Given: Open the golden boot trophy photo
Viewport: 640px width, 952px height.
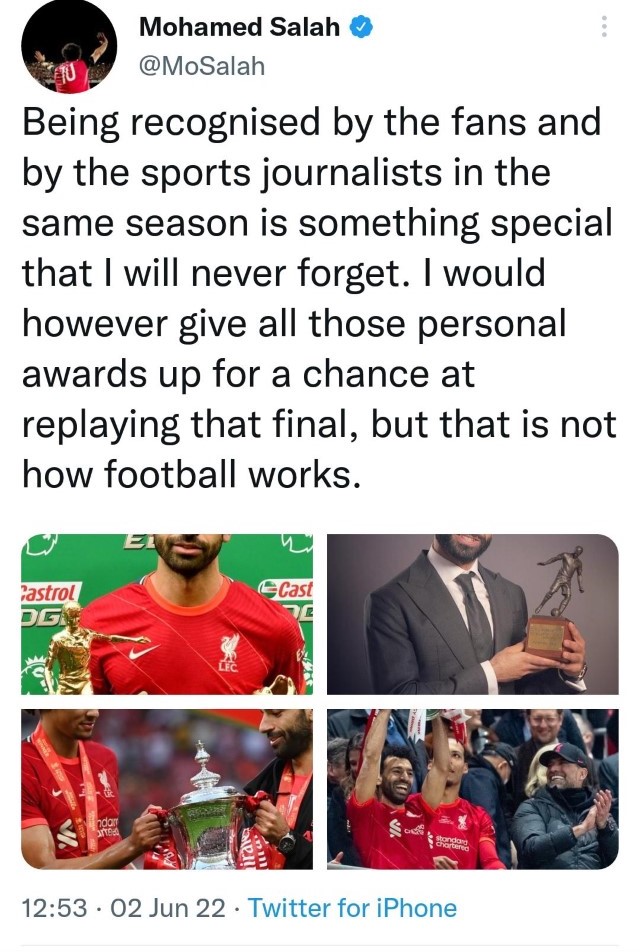Looking at the screenshot, I should [167, 614].
